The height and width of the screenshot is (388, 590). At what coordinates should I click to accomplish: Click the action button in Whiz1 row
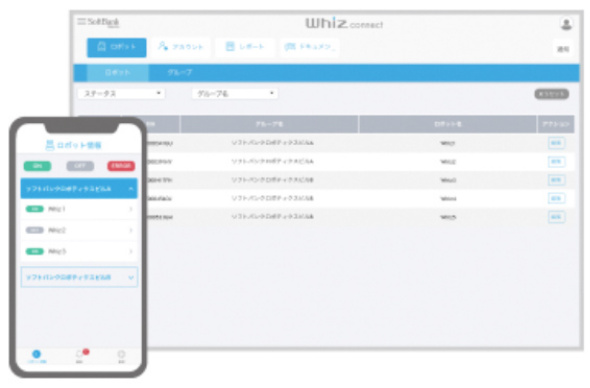(x=556, y=143)
